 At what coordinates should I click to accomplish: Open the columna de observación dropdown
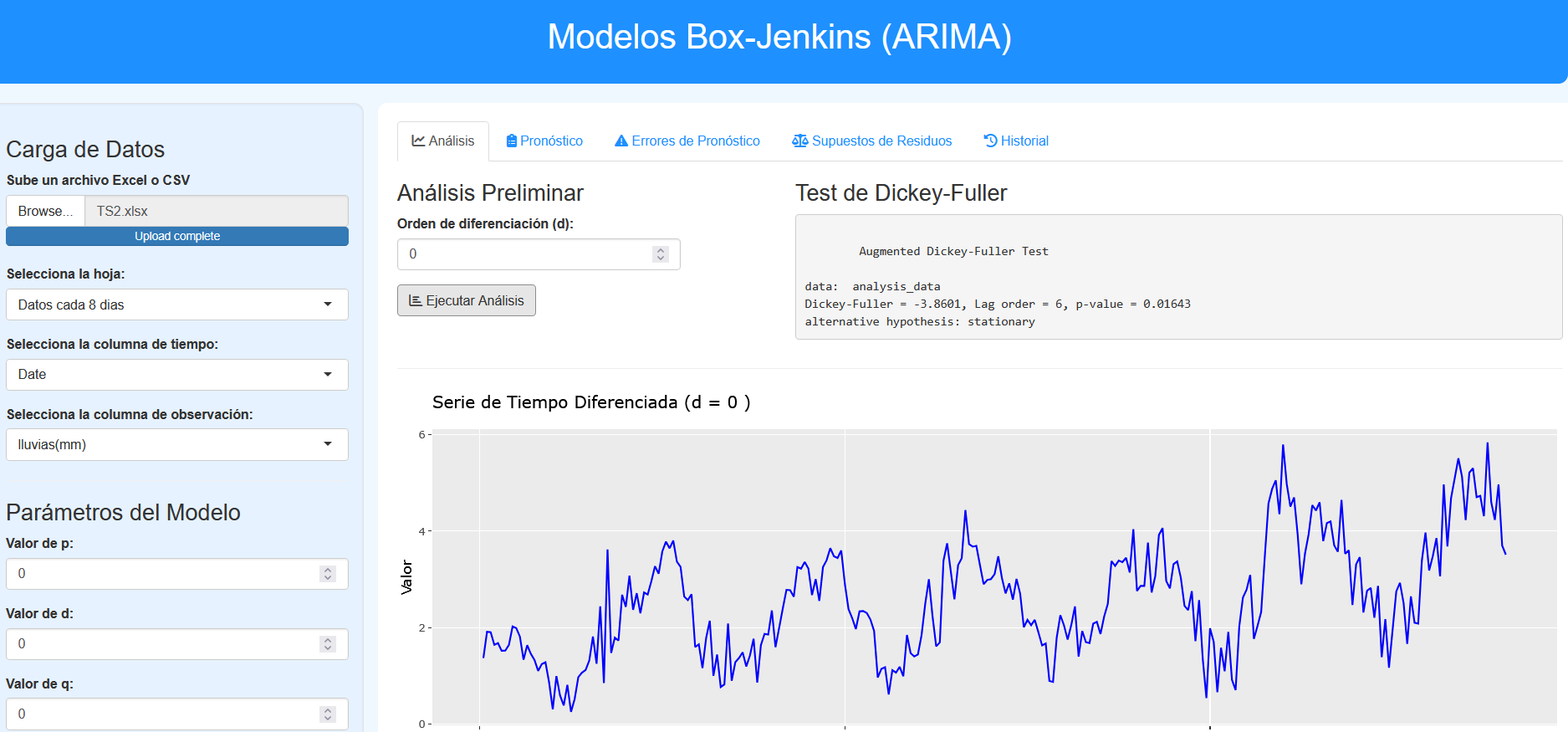point(177,445)
